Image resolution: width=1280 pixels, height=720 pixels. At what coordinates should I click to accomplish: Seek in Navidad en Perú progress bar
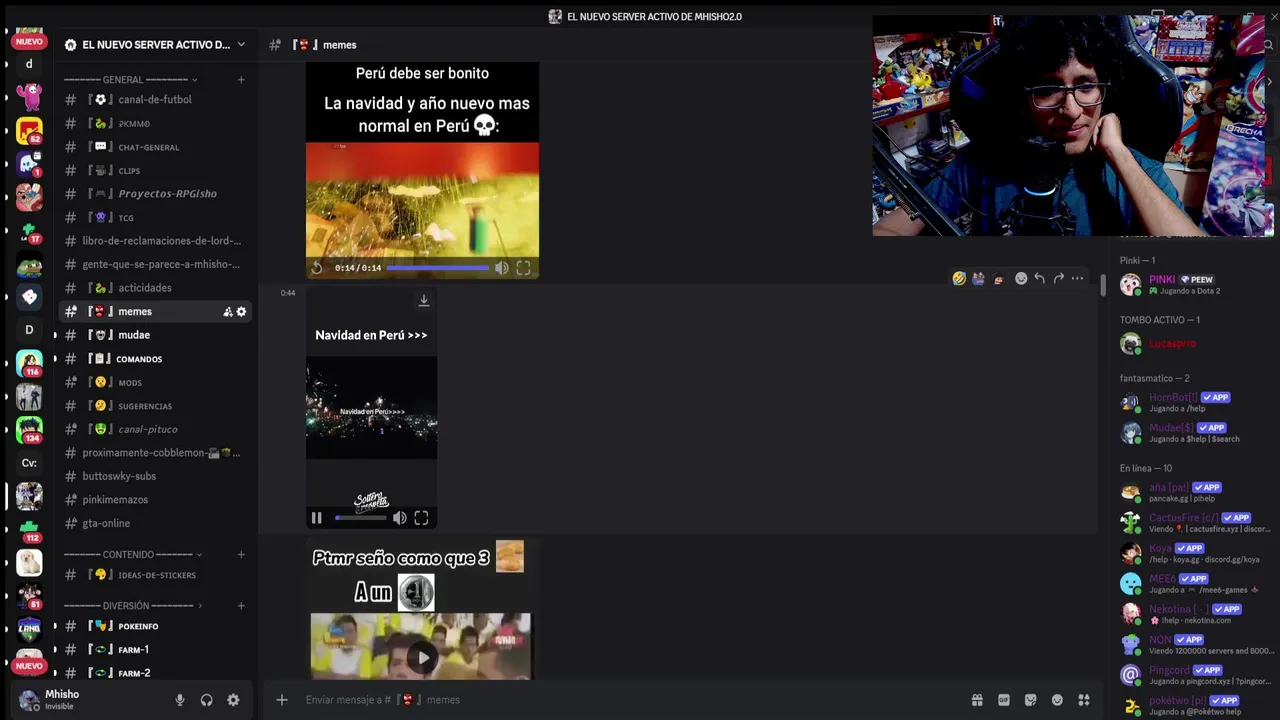[360, 518]
